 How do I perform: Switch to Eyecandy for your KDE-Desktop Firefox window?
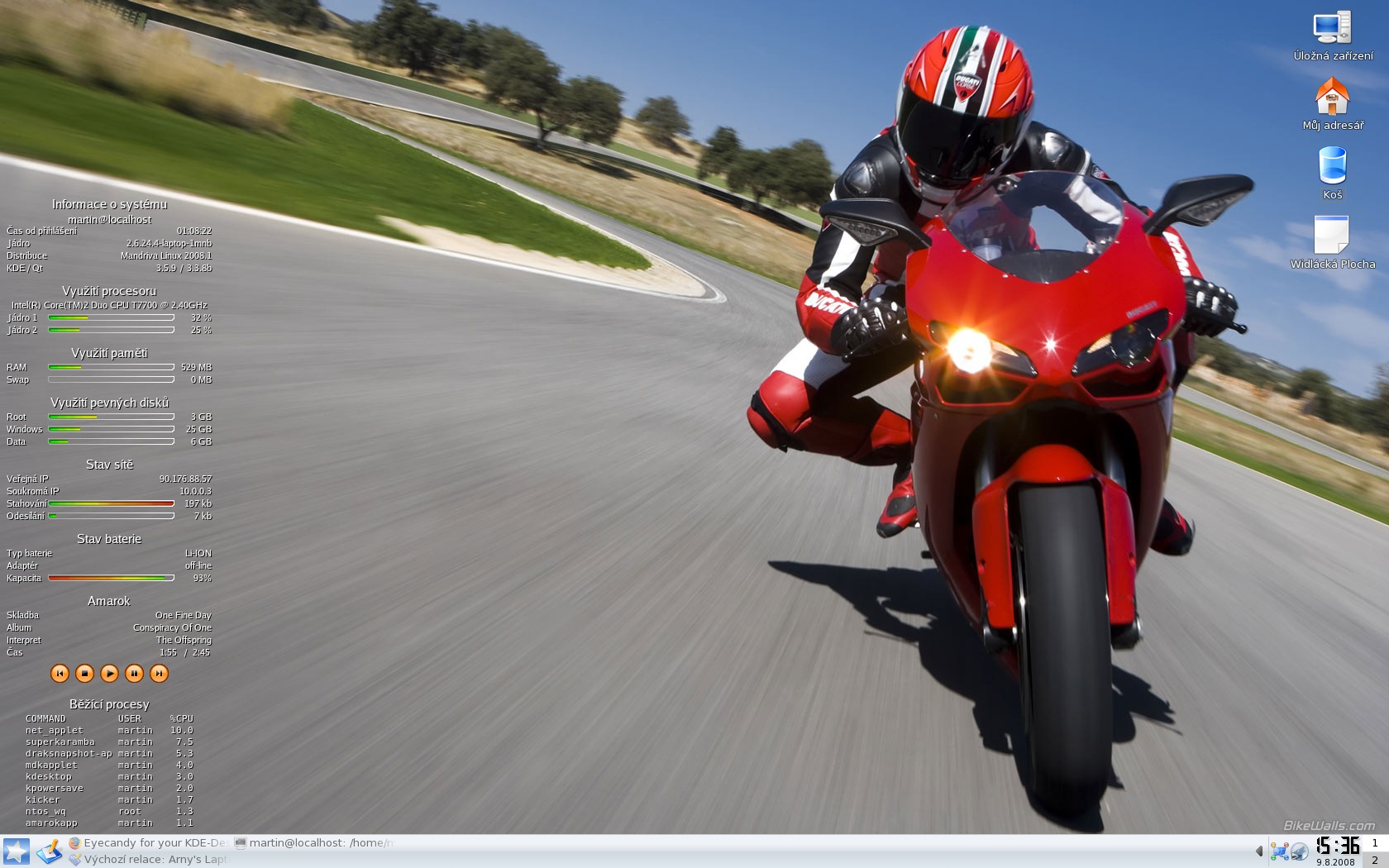(x=147, y=843)
